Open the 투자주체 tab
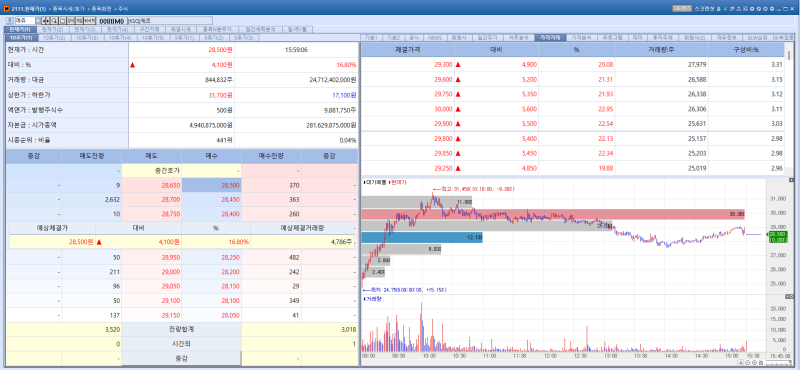The image size is (800, 370). (x=663, y=38)
